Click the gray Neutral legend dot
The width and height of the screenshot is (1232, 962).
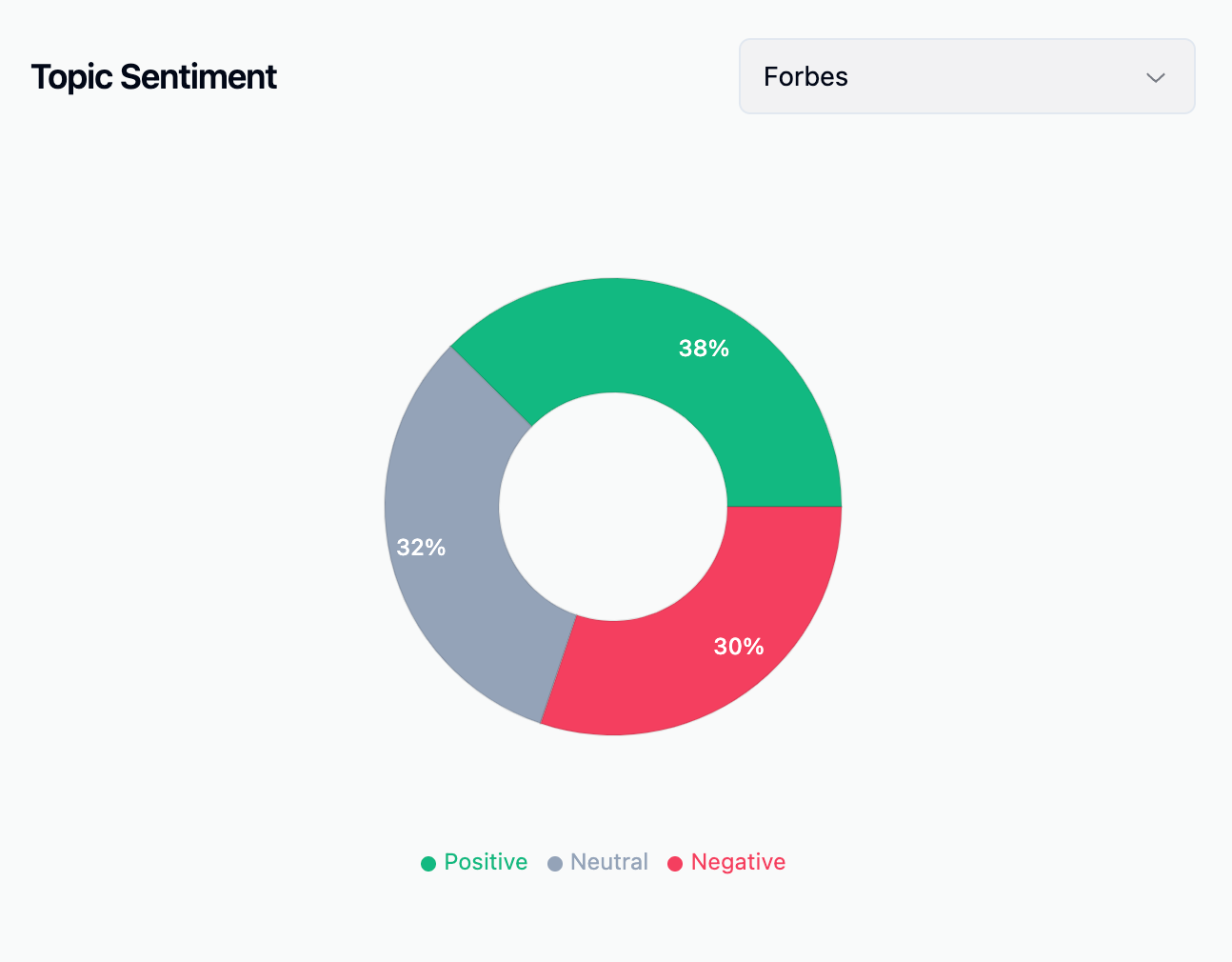pos(555,863)
